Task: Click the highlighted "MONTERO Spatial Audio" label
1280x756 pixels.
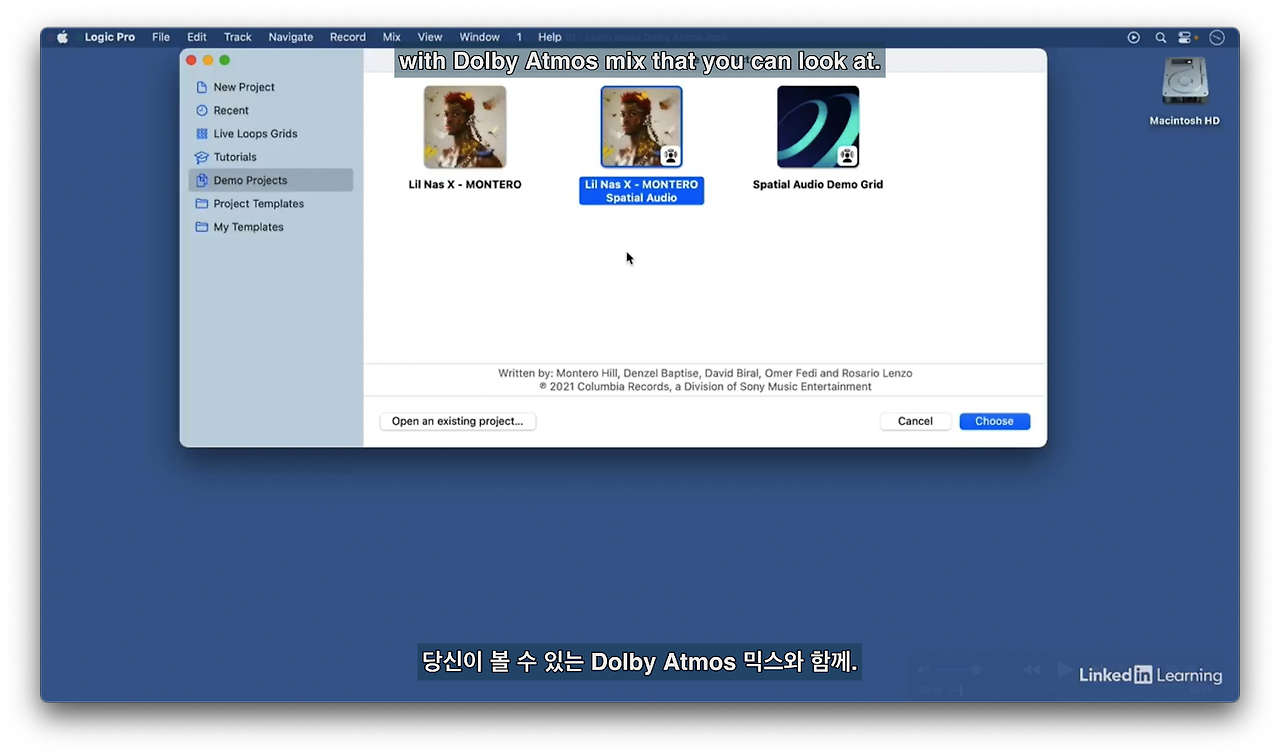Action: coord(641,191)
